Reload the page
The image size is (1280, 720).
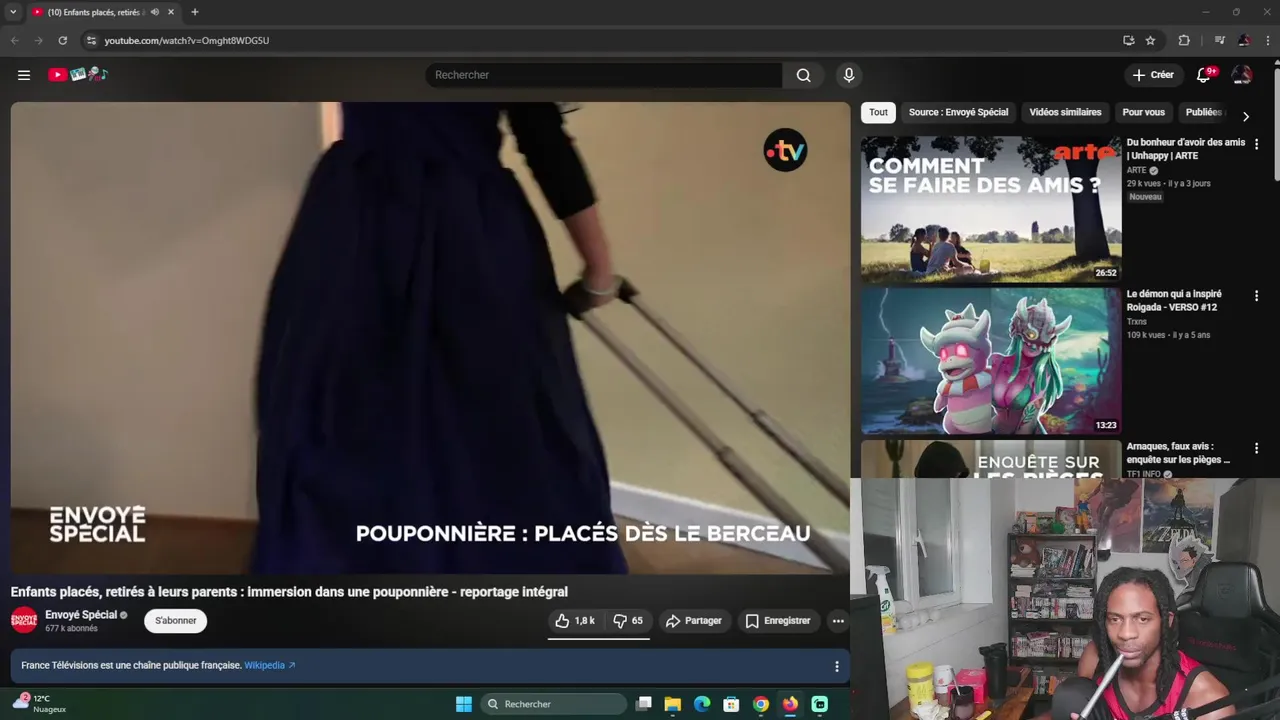[x=62, y=40]
